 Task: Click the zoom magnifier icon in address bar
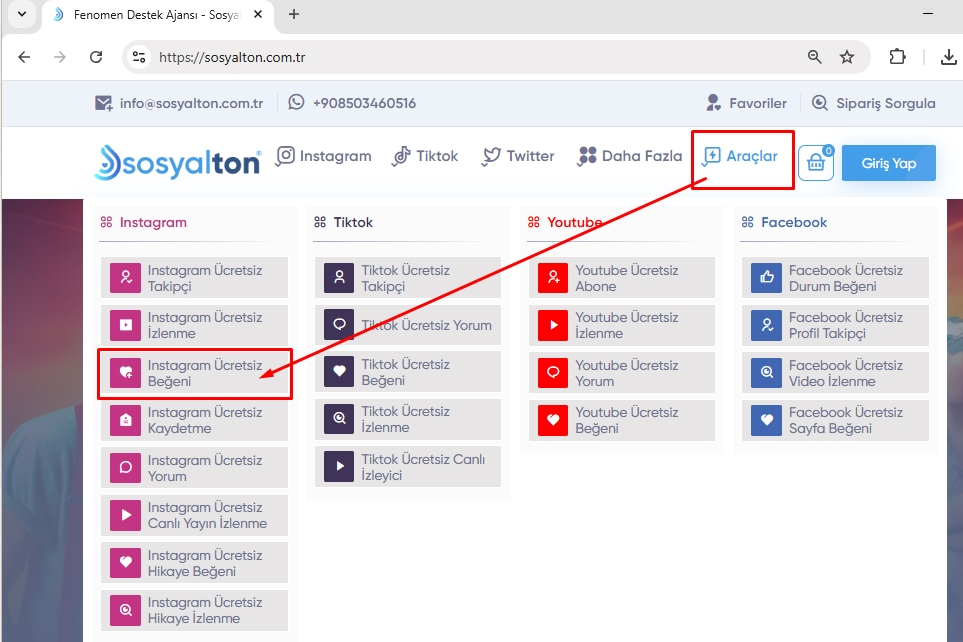[x=815, y=57]
